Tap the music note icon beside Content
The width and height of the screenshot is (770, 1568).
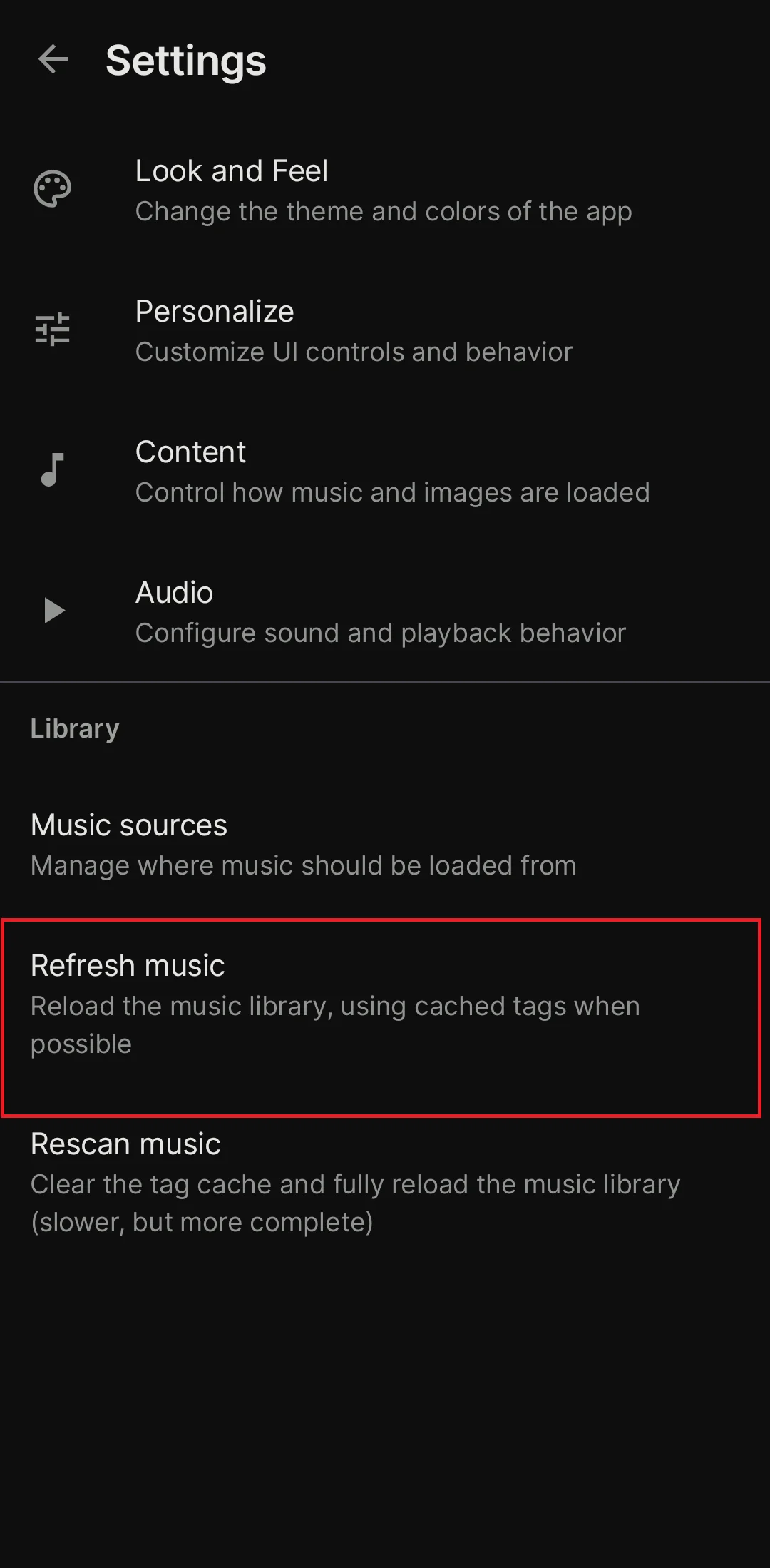click(x=53, y=470)
